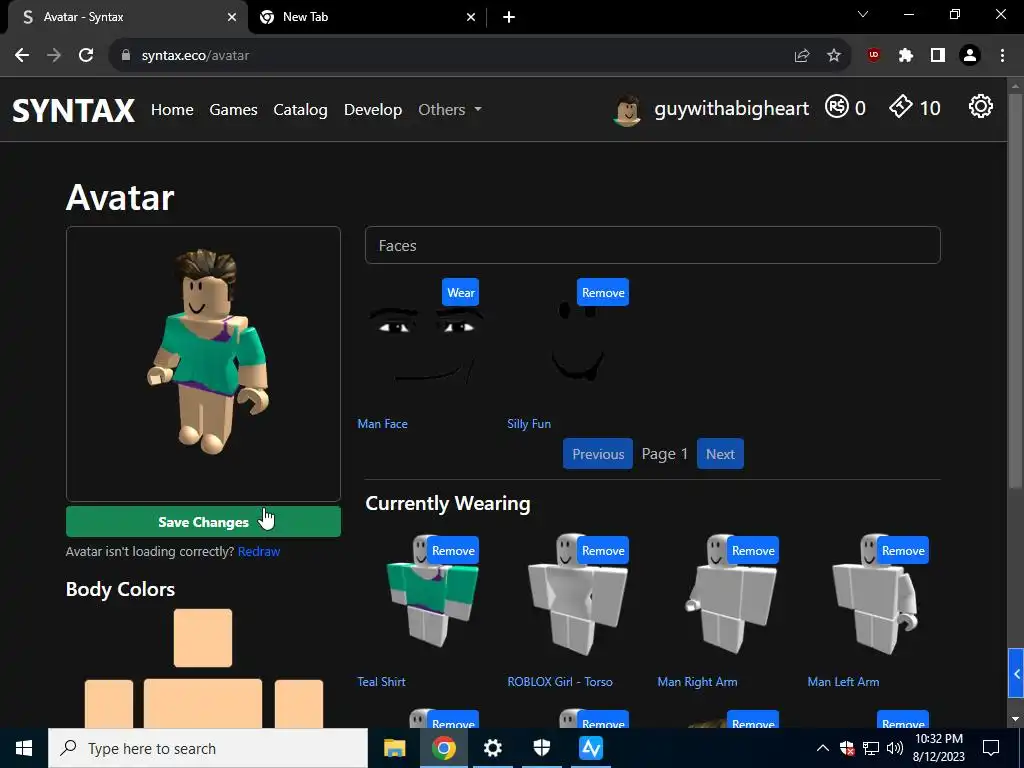Open the Games page

pos(233,109)
